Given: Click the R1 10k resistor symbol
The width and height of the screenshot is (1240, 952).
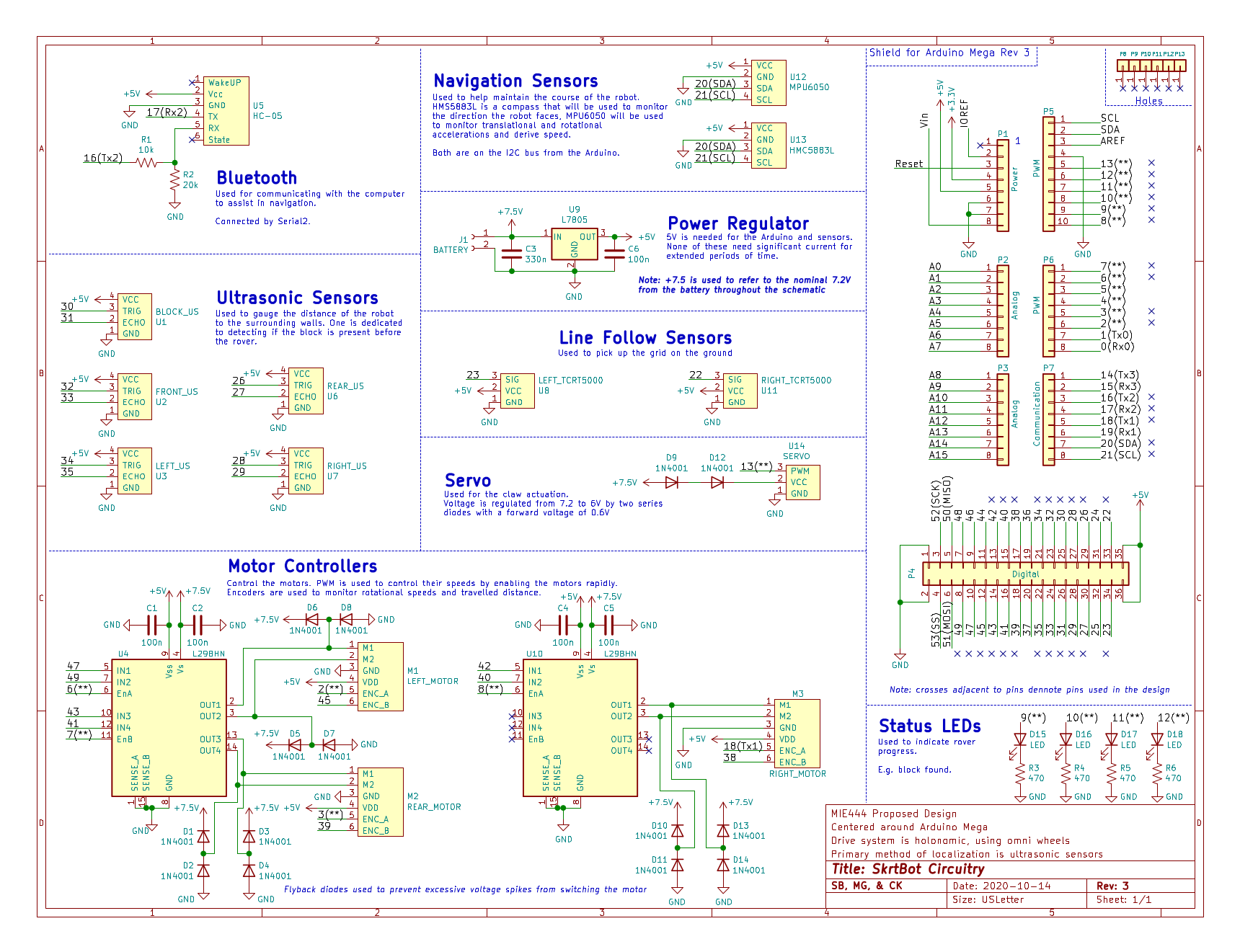Looking at the screenshot, I should click(x=147, y=163).
